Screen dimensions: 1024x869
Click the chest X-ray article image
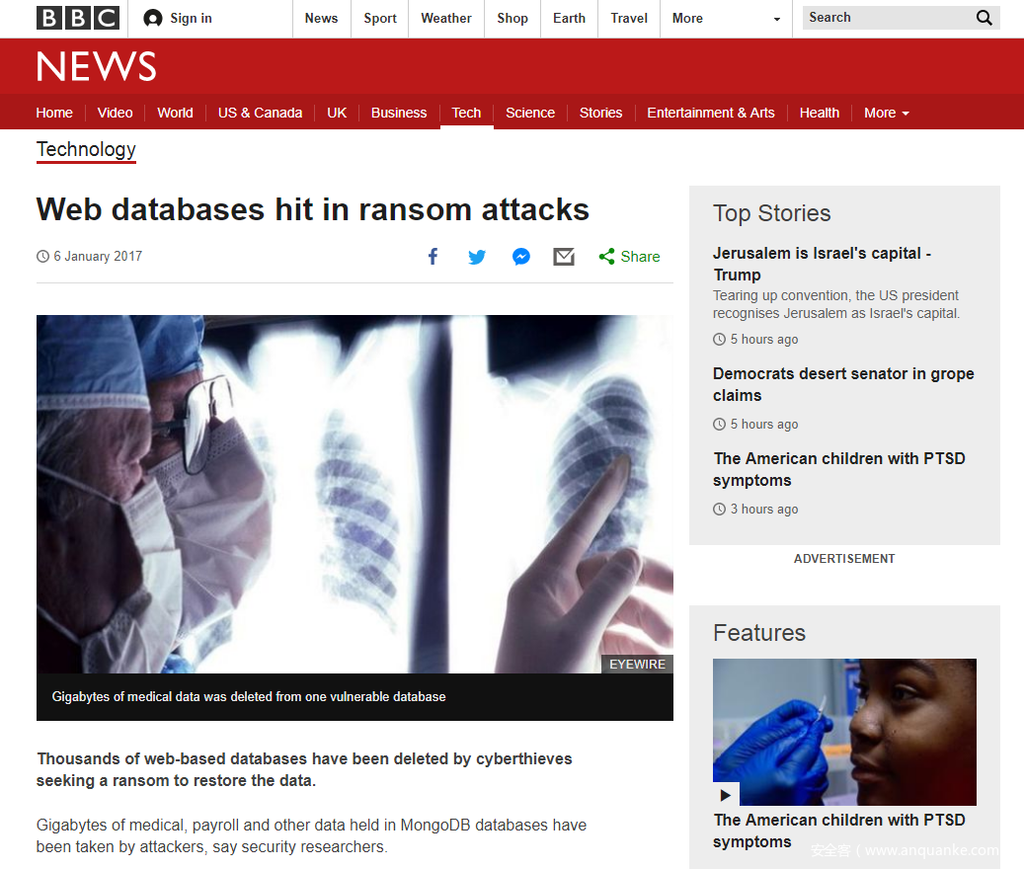(355, 494)
